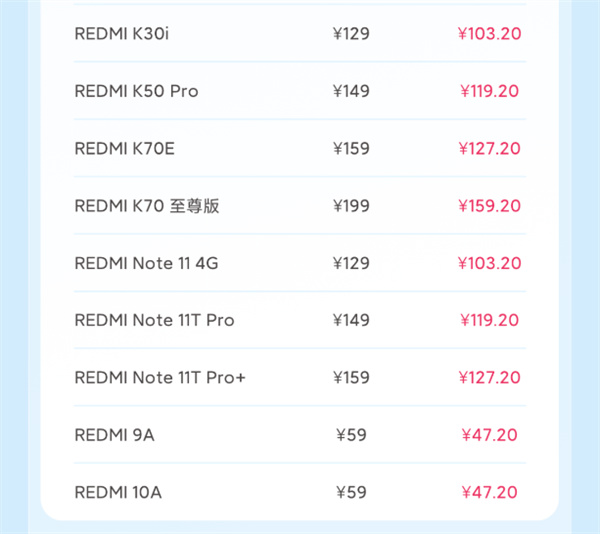
Task: Click the REDMI 10A model name
Action: click(x=118, y=493)
